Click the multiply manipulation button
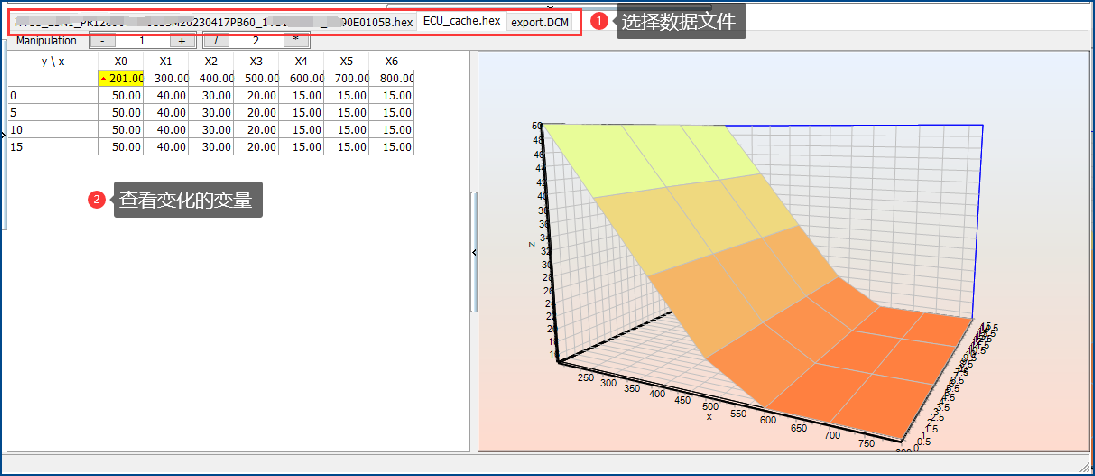 coord(296,40)
